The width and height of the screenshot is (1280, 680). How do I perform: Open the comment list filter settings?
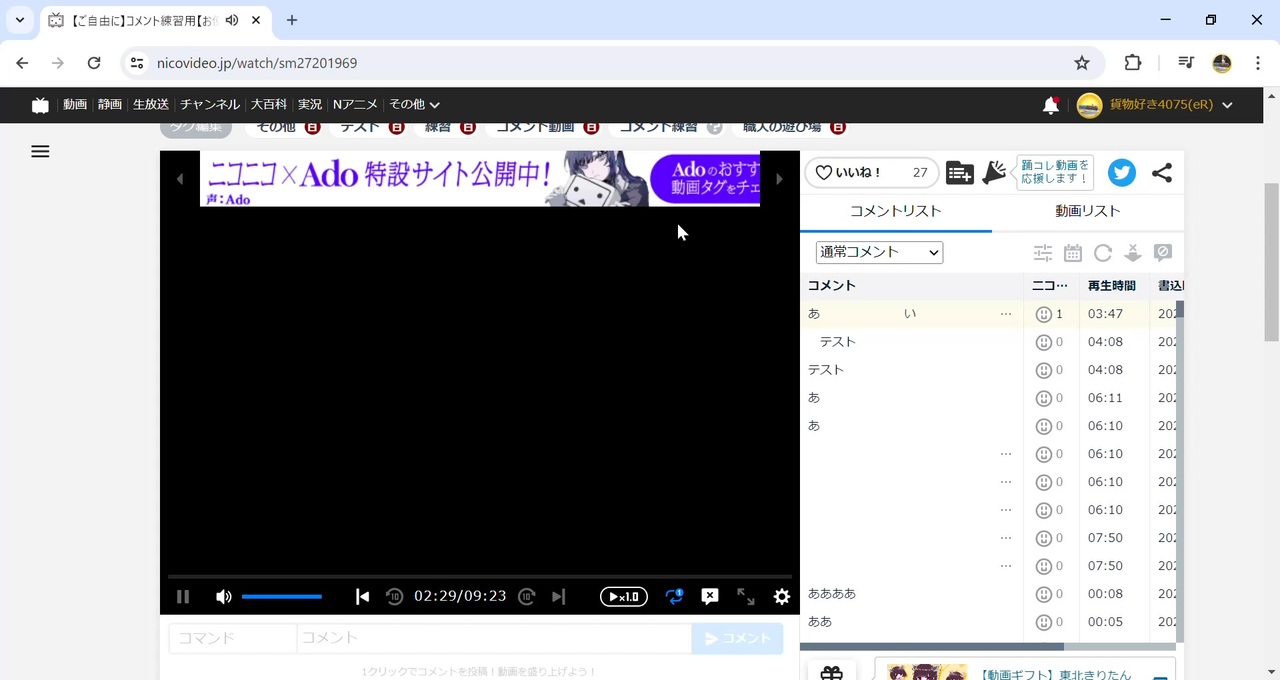(x=1043, y=252)
